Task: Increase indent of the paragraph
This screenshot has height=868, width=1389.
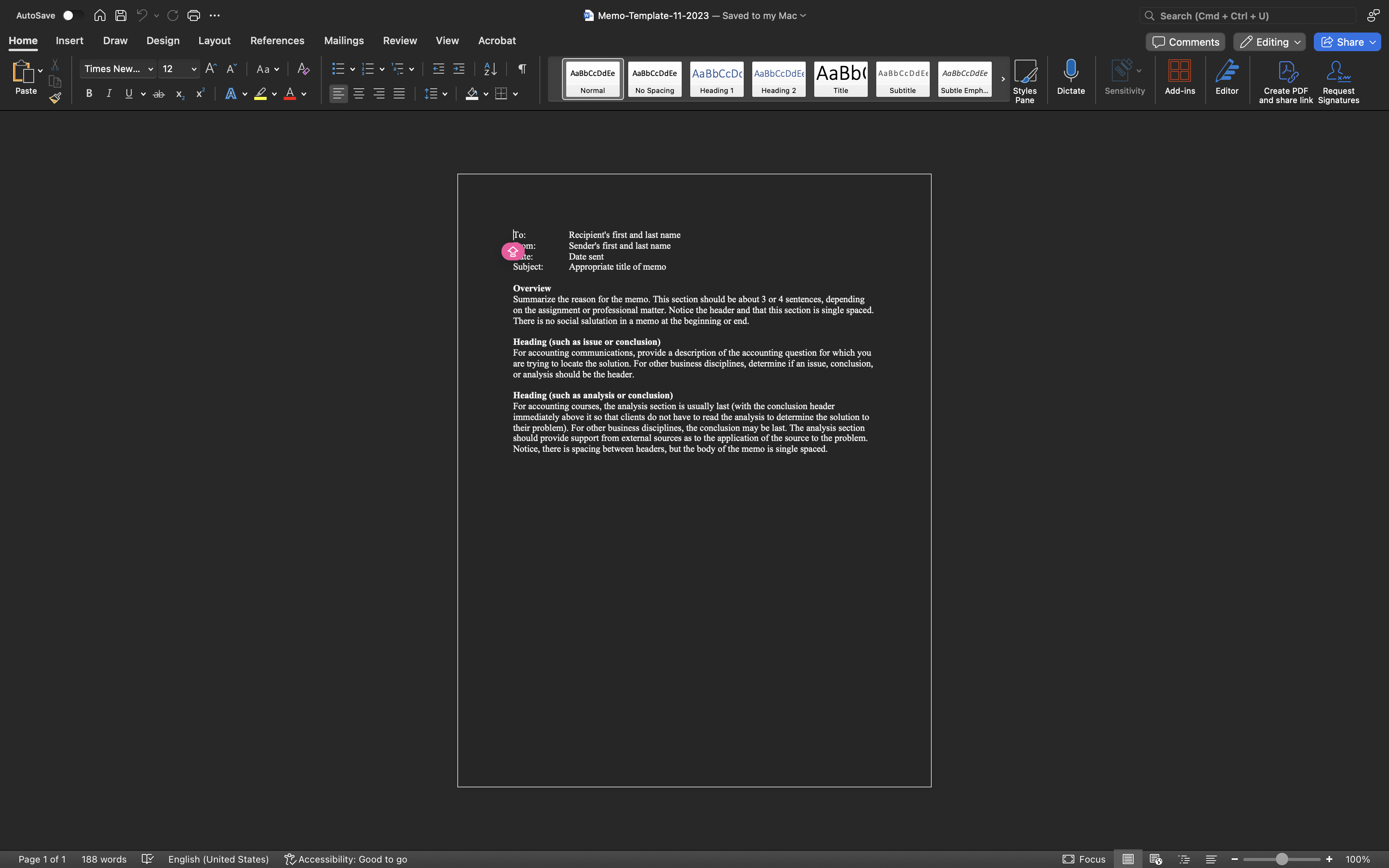Action: point(458,69)
